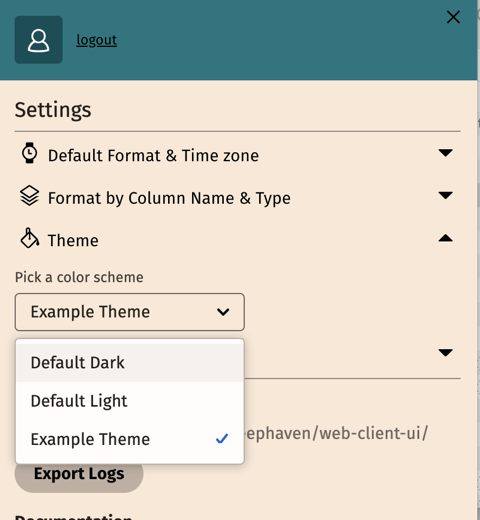The width and height of the screenshot is (480, 520).
Task: Click the web-client-ui path text
Action: [336, 433]
